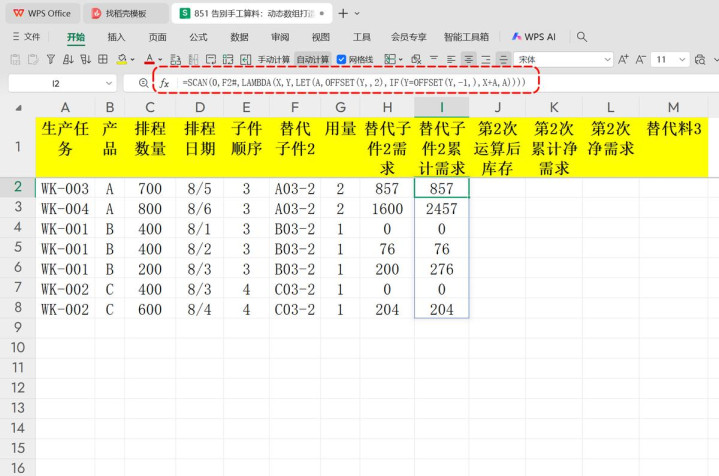719x476 pixels.
Task: Click the red font color A icon
Action: pos(149,60)
